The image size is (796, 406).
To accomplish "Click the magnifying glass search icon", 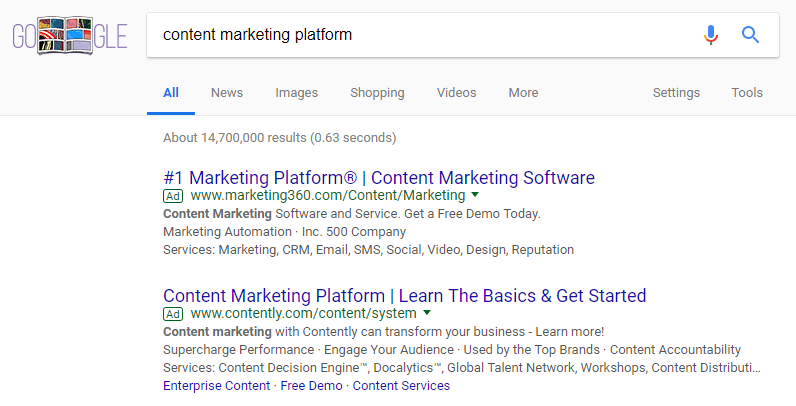I will [751, 35].
